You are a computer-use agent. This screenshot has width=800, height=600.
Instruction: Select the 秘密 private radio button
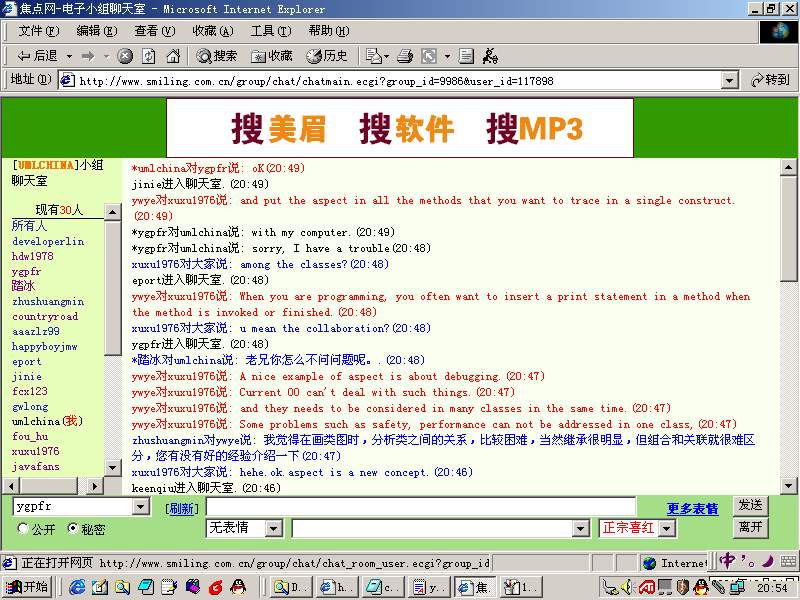point(72,529)
